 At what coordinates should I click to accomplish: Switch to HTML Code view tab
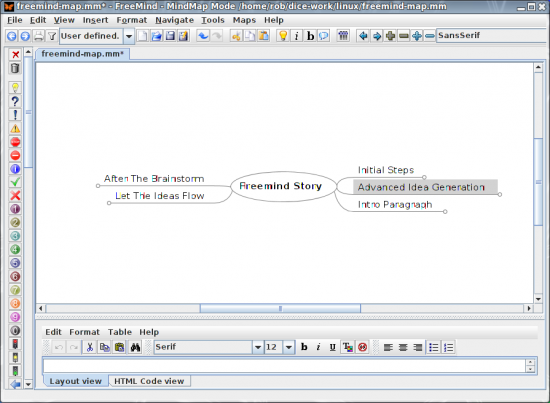(x=149, y=381)
